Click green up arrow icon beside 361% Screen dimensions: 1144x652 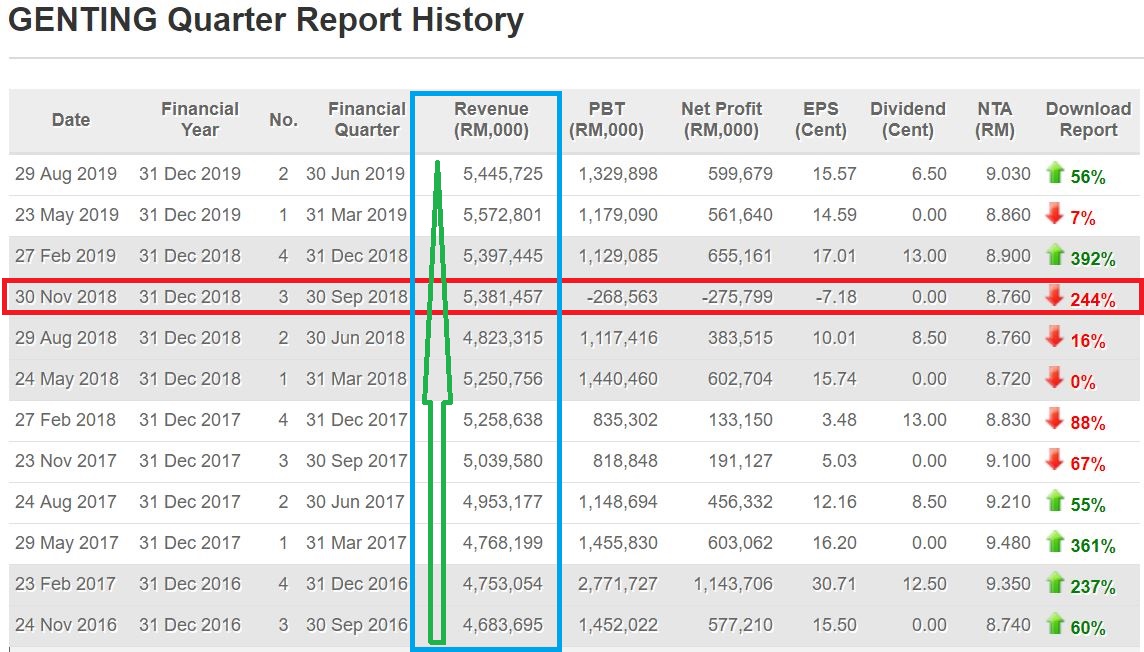point(1055,541)
